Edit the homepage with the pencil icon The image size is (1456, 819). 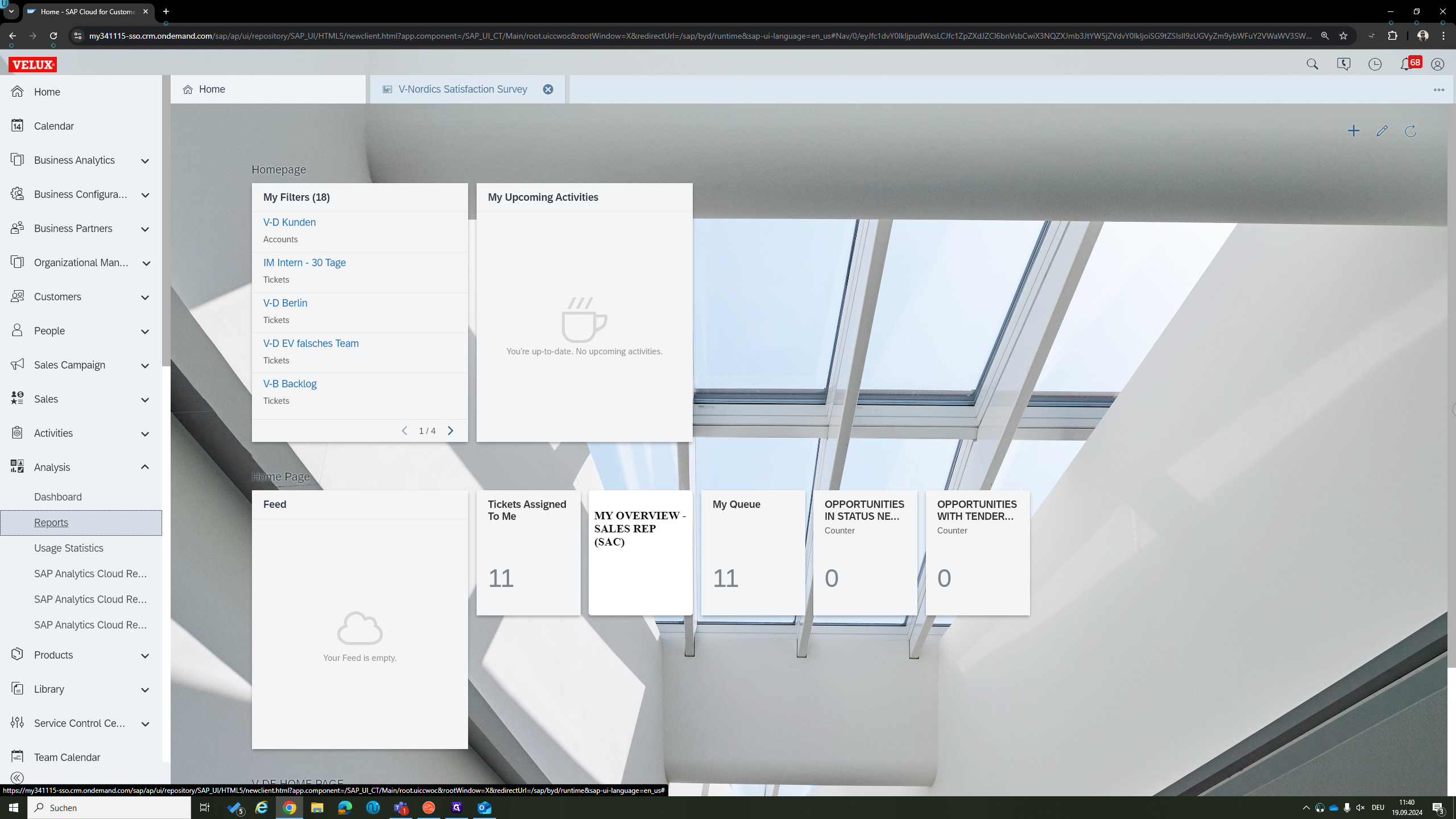click(x=1382, y=131)
